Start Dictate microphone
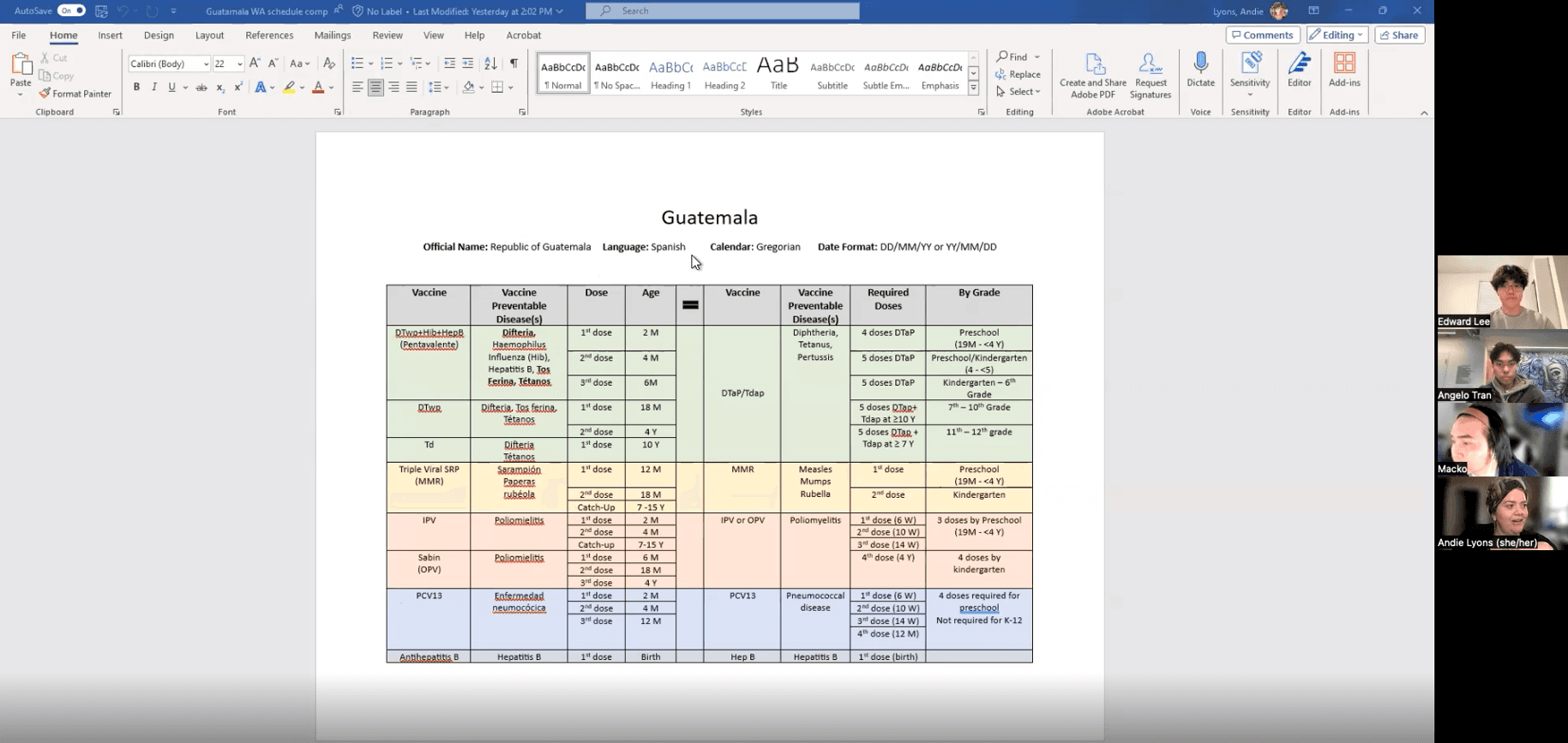Screen dimensions: 1568x743 (1200, 69)
